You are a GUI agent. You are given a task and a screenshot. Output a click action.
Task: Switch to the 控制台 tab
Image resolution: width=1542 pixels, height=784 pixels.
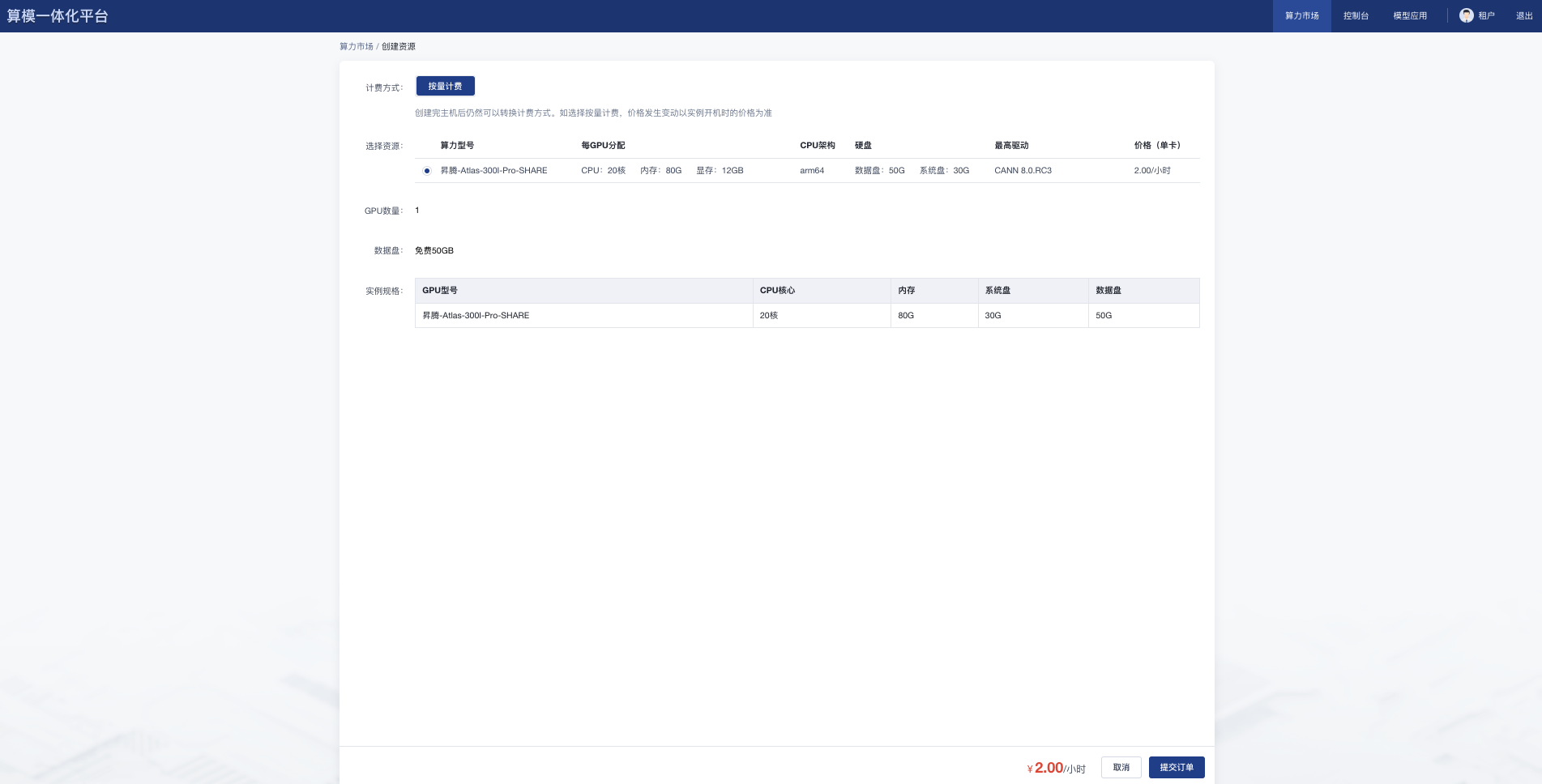point(1356,15)
